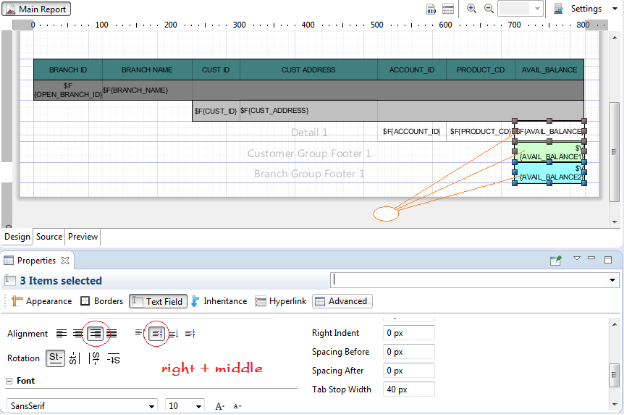Screen dimensions: 624x415
Task: Set vertical alignment to top
Action: pos(138,333)
